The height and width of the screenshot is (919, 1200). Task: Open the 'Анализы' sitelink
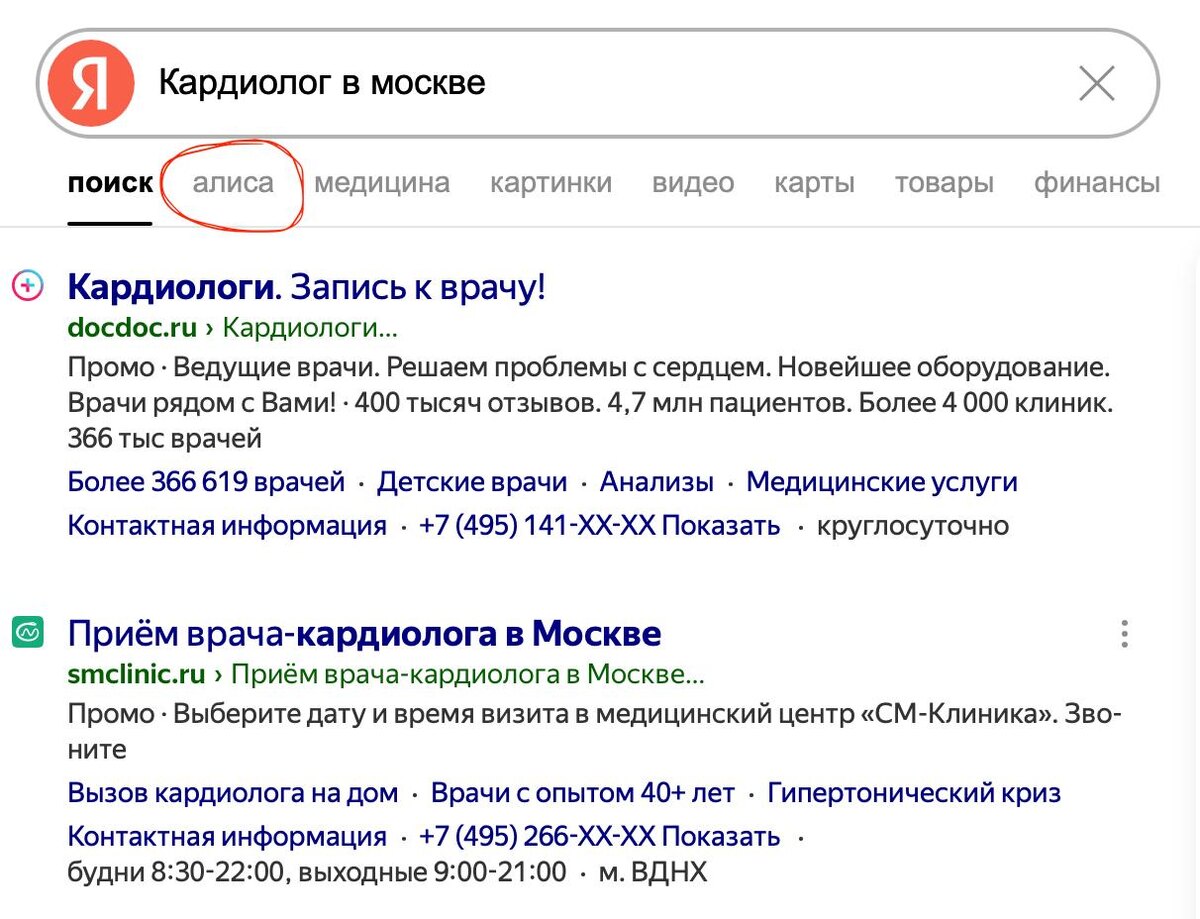click(657, 482)
